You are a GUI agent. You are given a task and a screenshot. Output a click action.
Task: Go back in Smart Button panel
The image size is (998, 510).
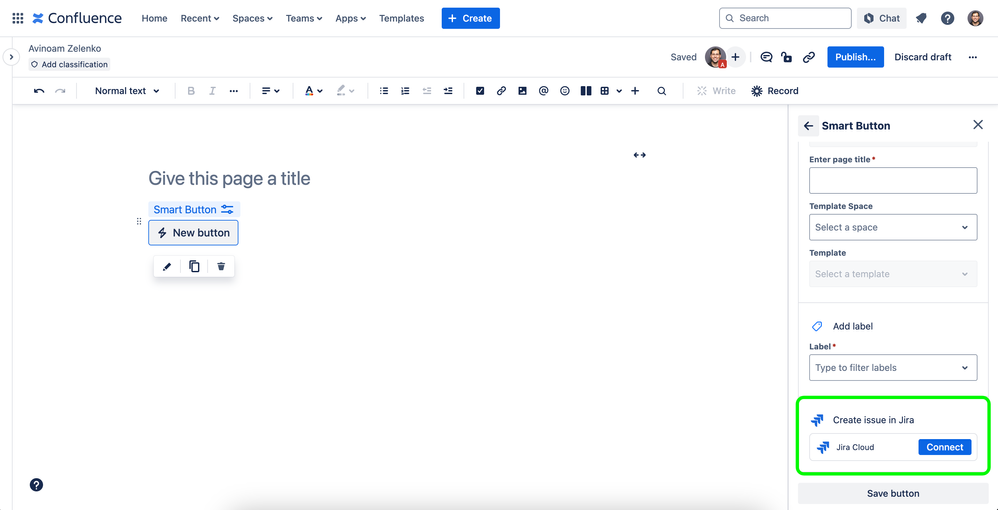click(808, 126)
